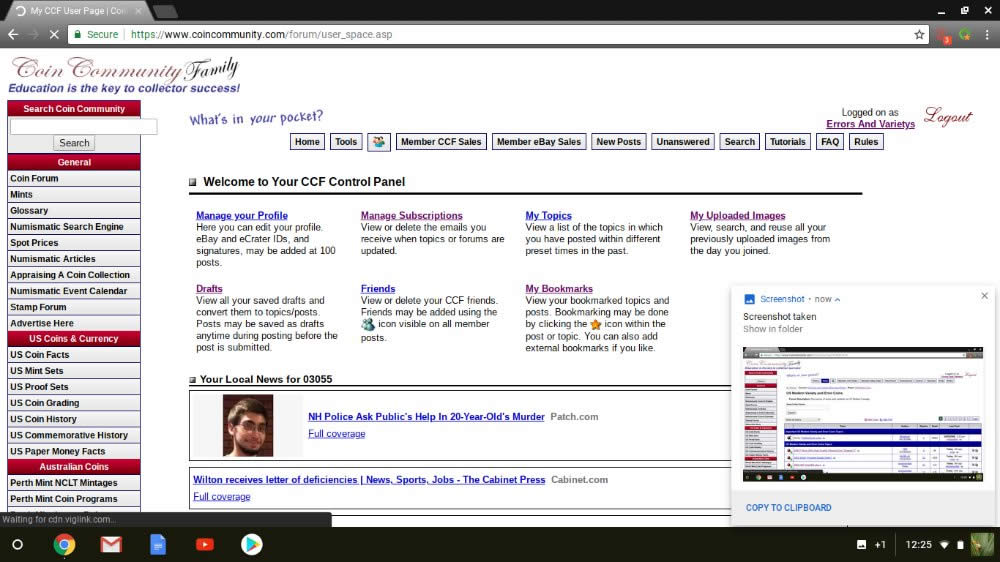Click COPY TO CLIPBOARD in notification
Screen dimensions: 1000x562
[x=788, y=508]
